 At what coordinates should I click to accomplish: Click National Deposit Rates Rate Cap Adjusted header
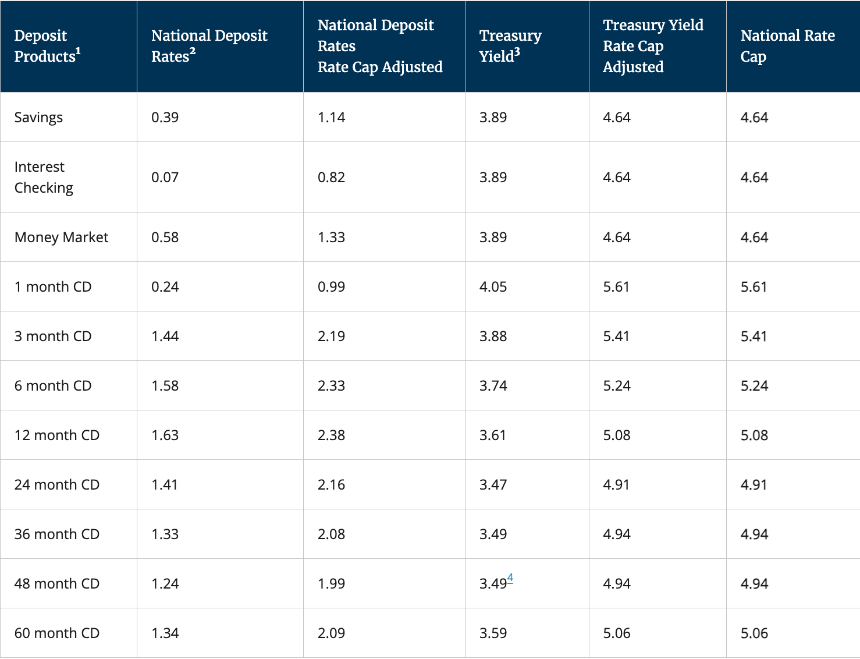(380, 46)
